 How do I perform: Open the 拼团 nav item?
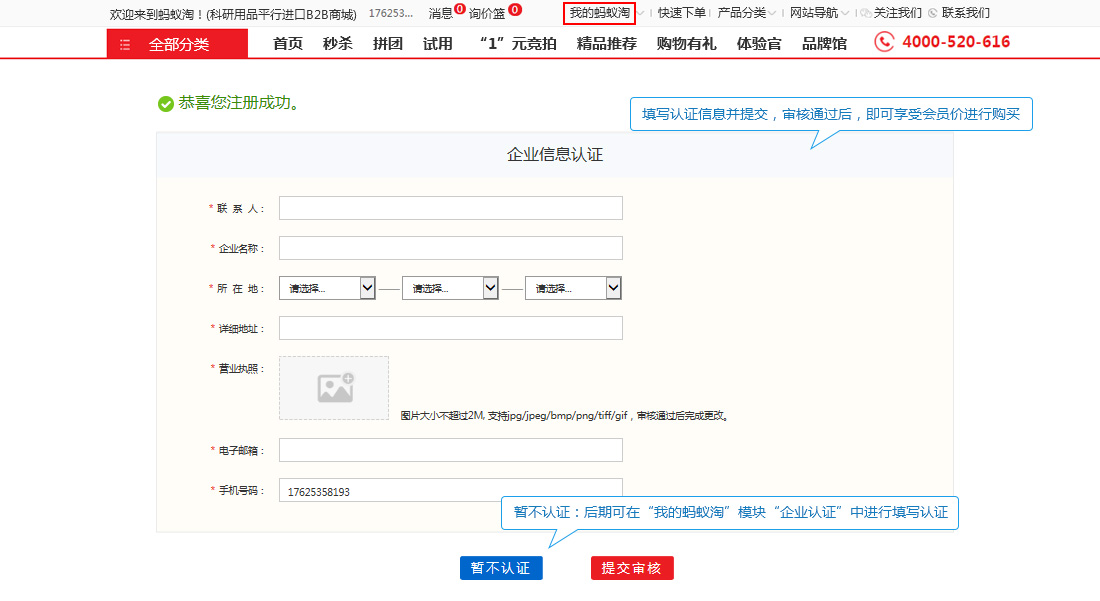[x=387, y=43]
